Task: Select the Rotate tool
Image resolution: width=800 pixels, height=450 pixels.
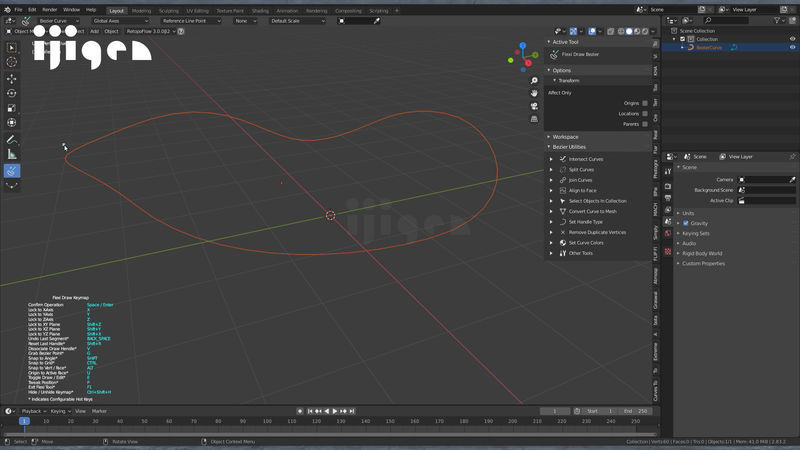Action: (x=11, y=93)
